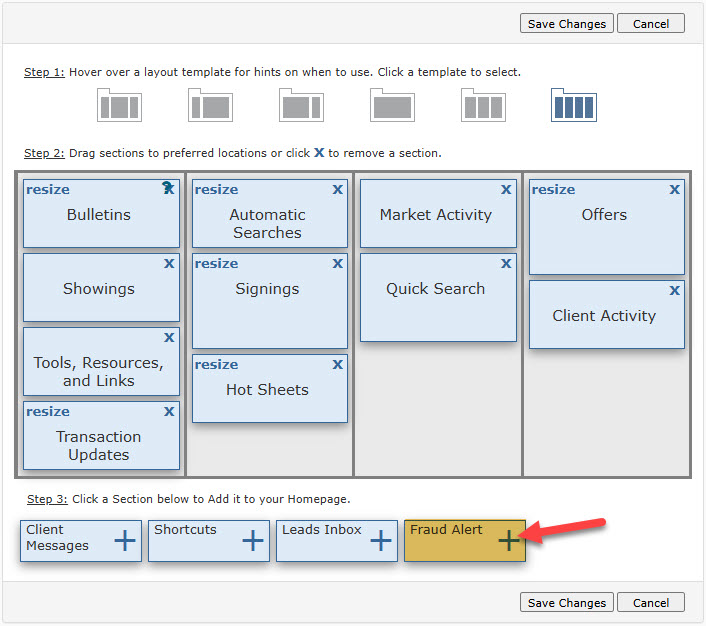Select the Bulletins section label
This screenshot has height=626, width=706.
(99, 215)
